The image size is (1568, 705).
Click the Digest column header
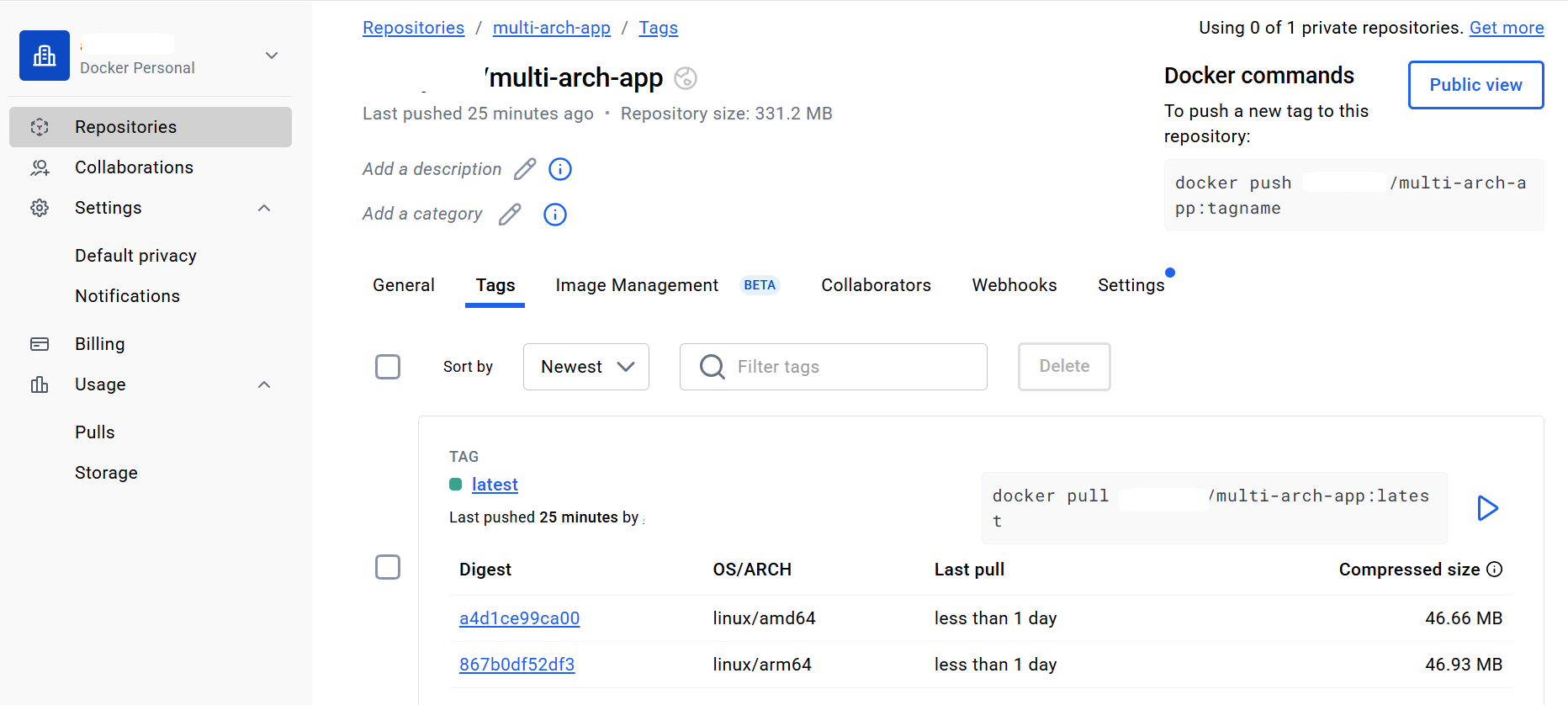485,570
